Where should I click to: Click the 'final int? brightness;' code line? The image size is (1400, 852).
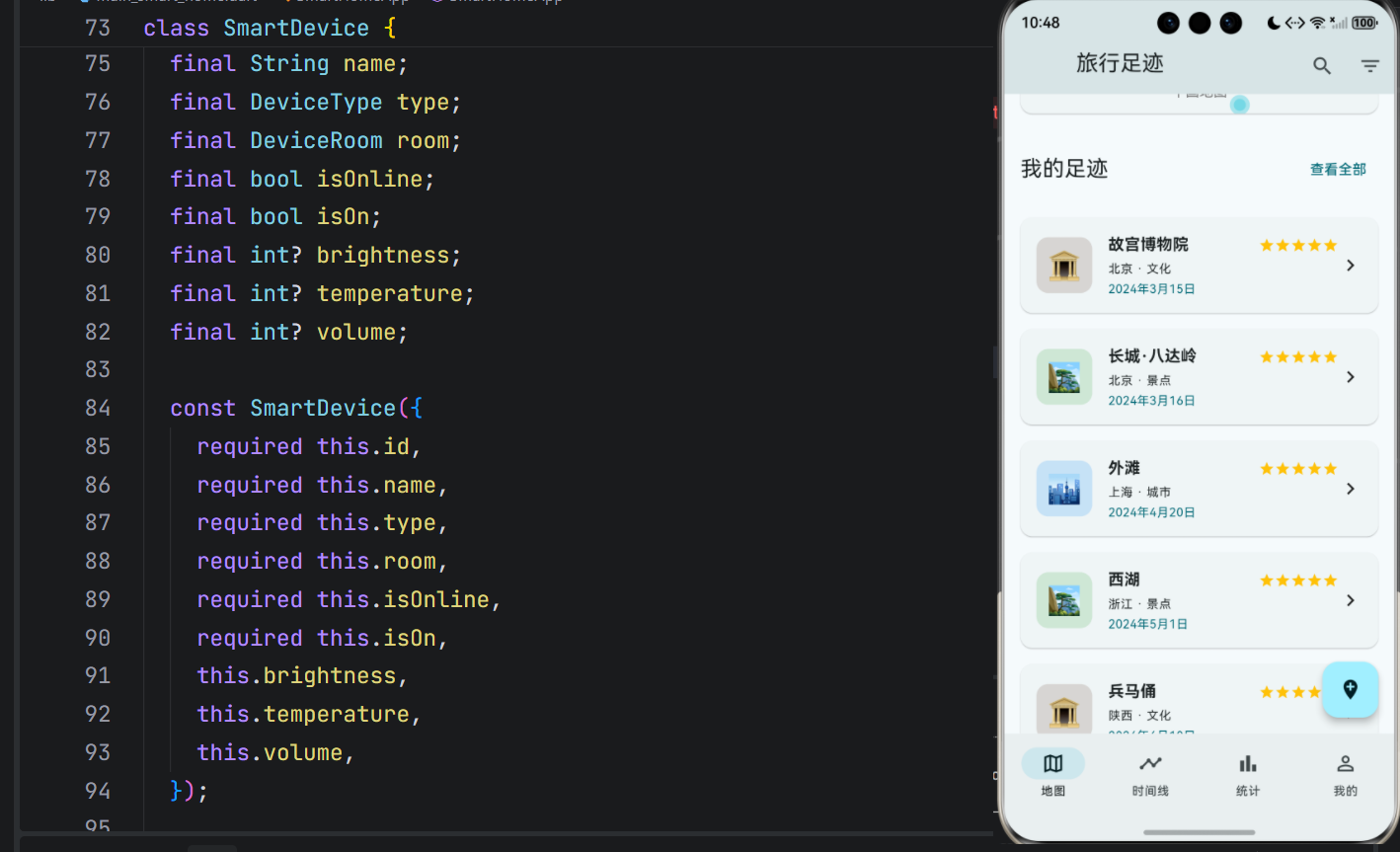click(x=315, y=255)
